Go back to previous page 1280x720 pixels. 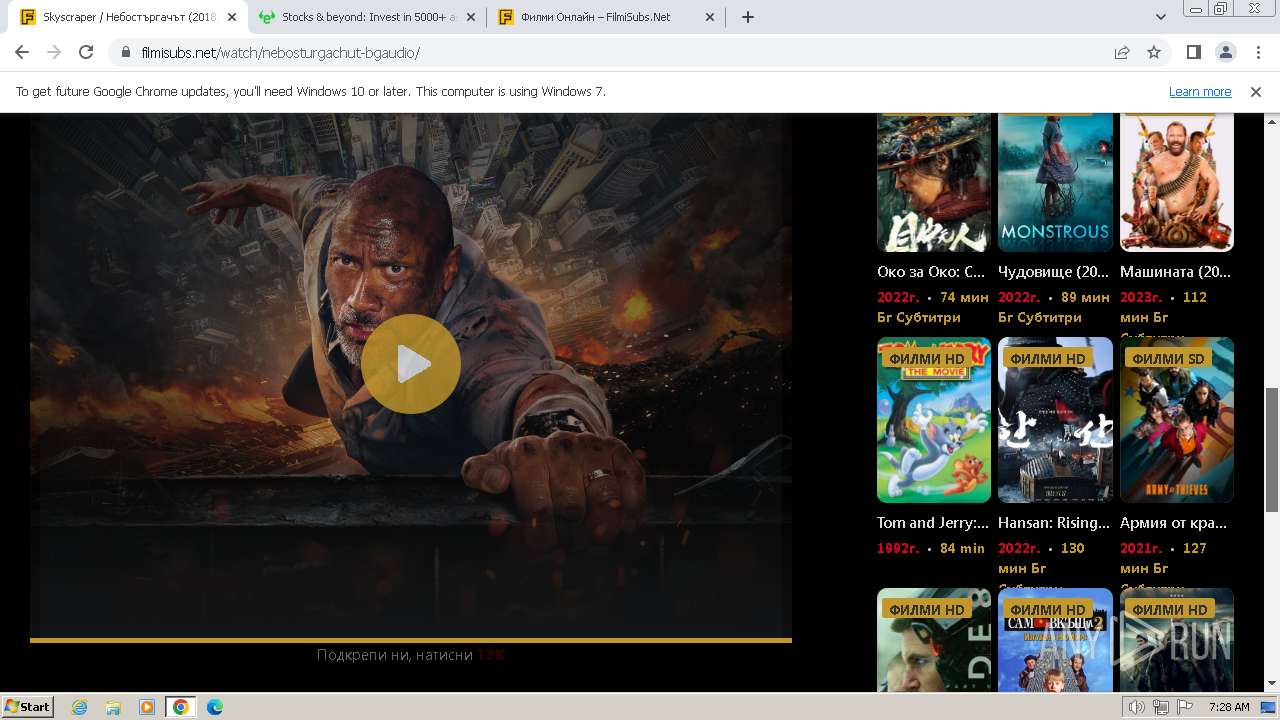[x=22, y=52]
